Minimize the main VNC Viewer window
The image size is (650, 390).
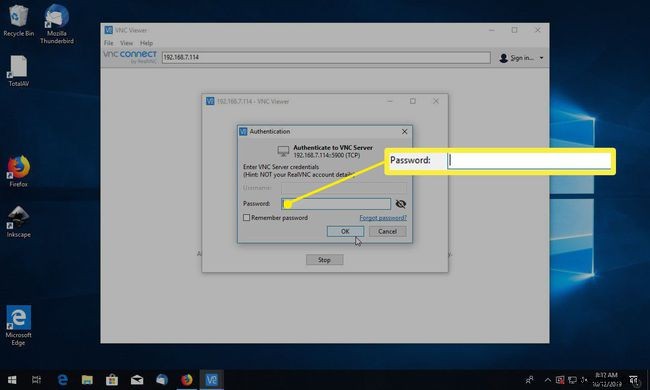pyautogui.click(x=492, y=30)
